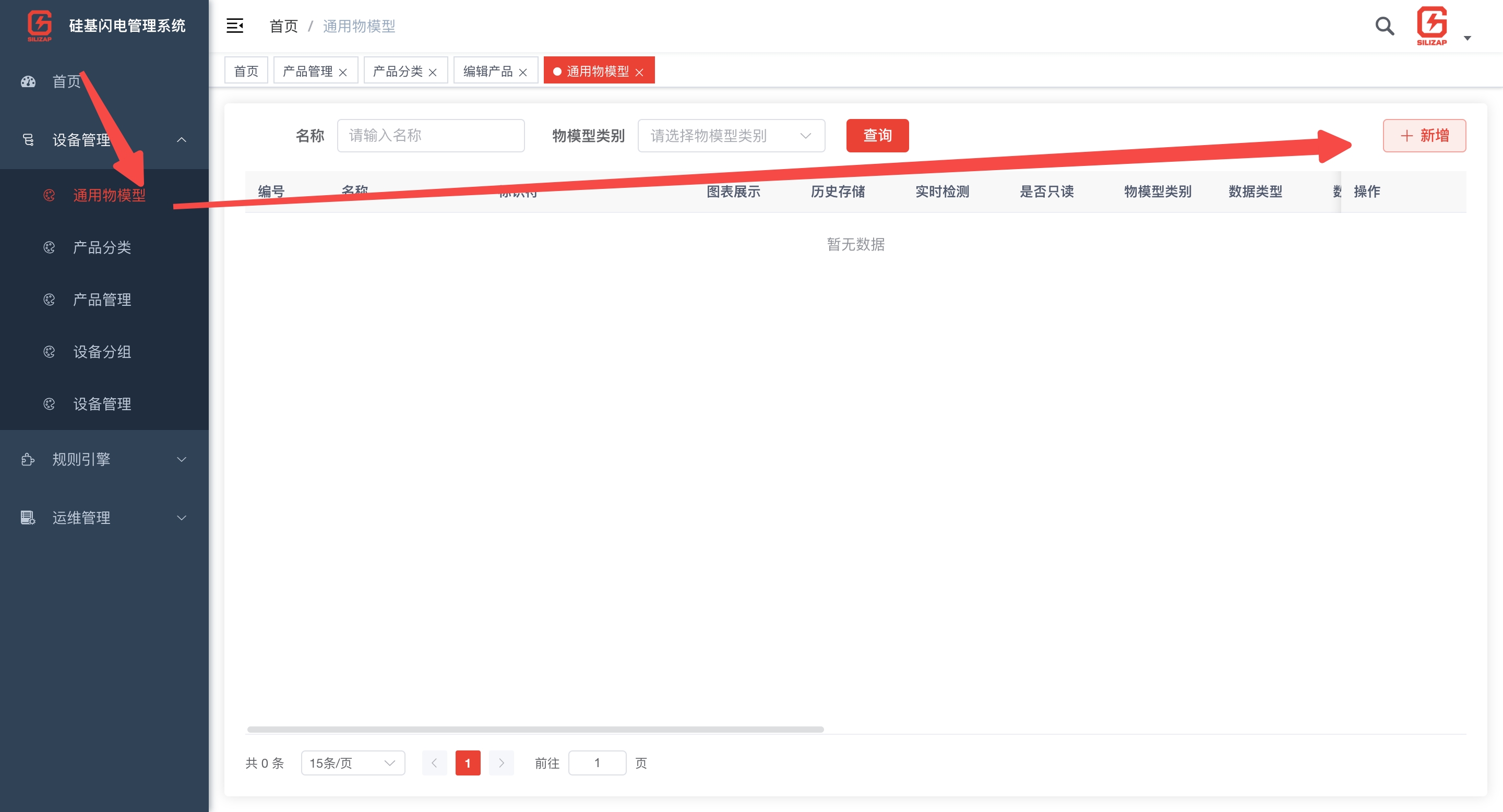Click the 通用物模型 palette icon
This screenshot has width=1503, height=812.
[49, 195]
